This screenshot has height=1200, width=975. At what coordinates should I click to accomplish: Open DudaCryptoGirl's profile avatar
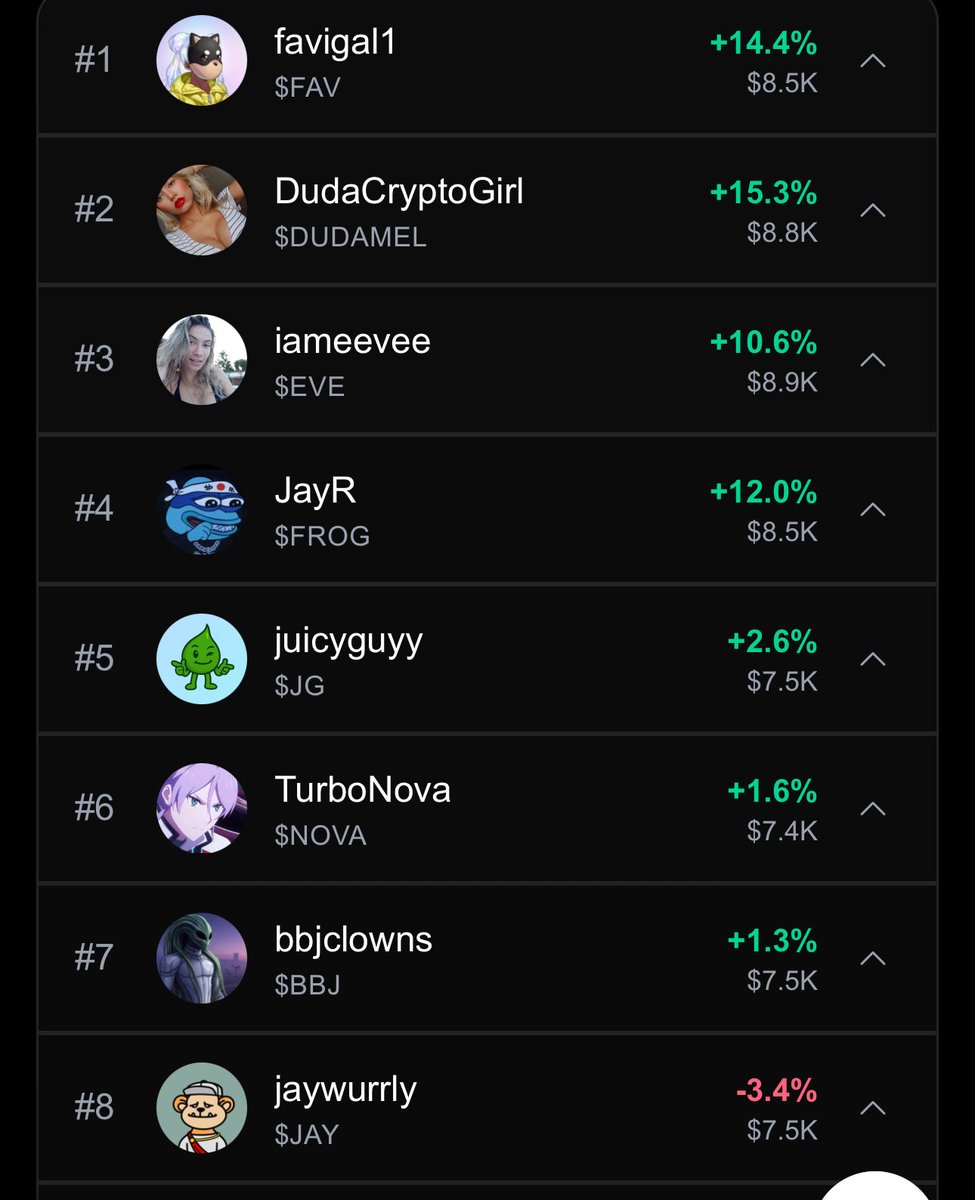[x=201, y=210]
